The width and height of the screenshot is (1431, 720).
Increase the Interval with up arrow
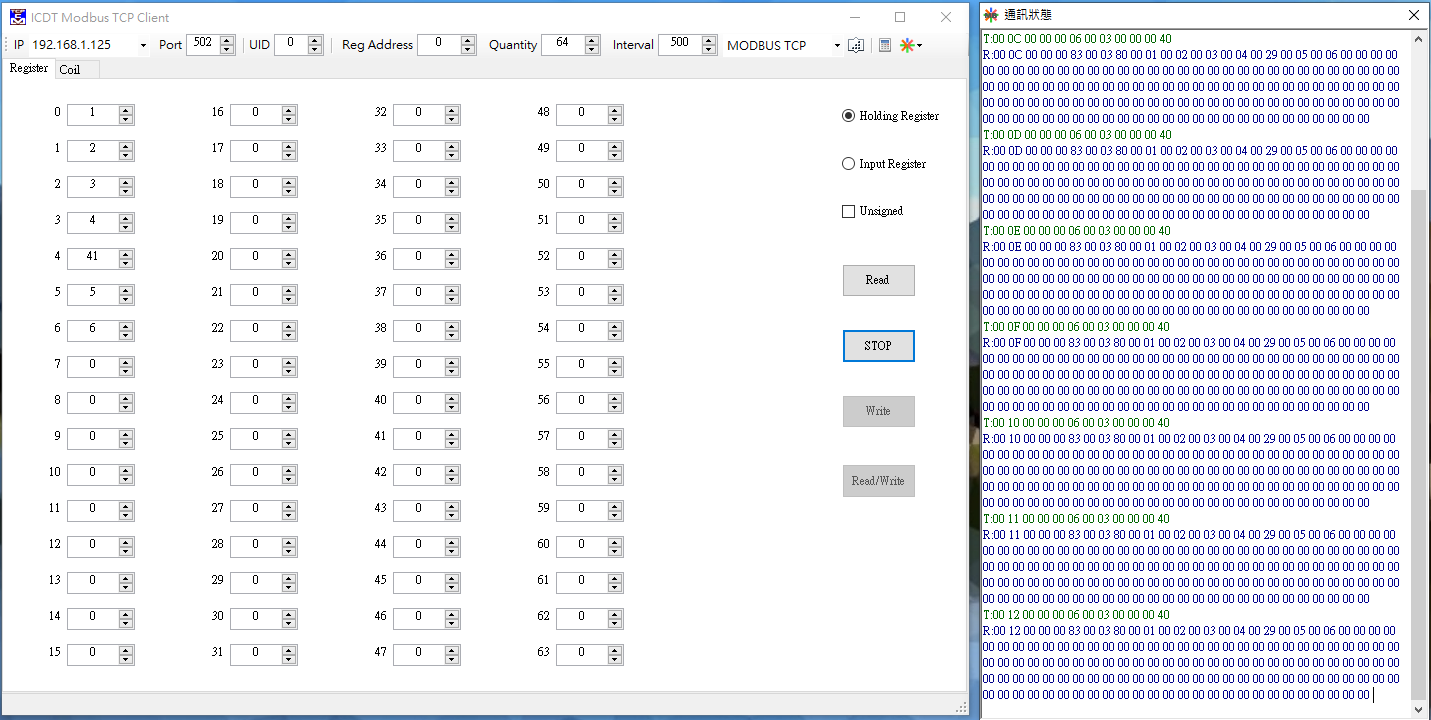709,41
